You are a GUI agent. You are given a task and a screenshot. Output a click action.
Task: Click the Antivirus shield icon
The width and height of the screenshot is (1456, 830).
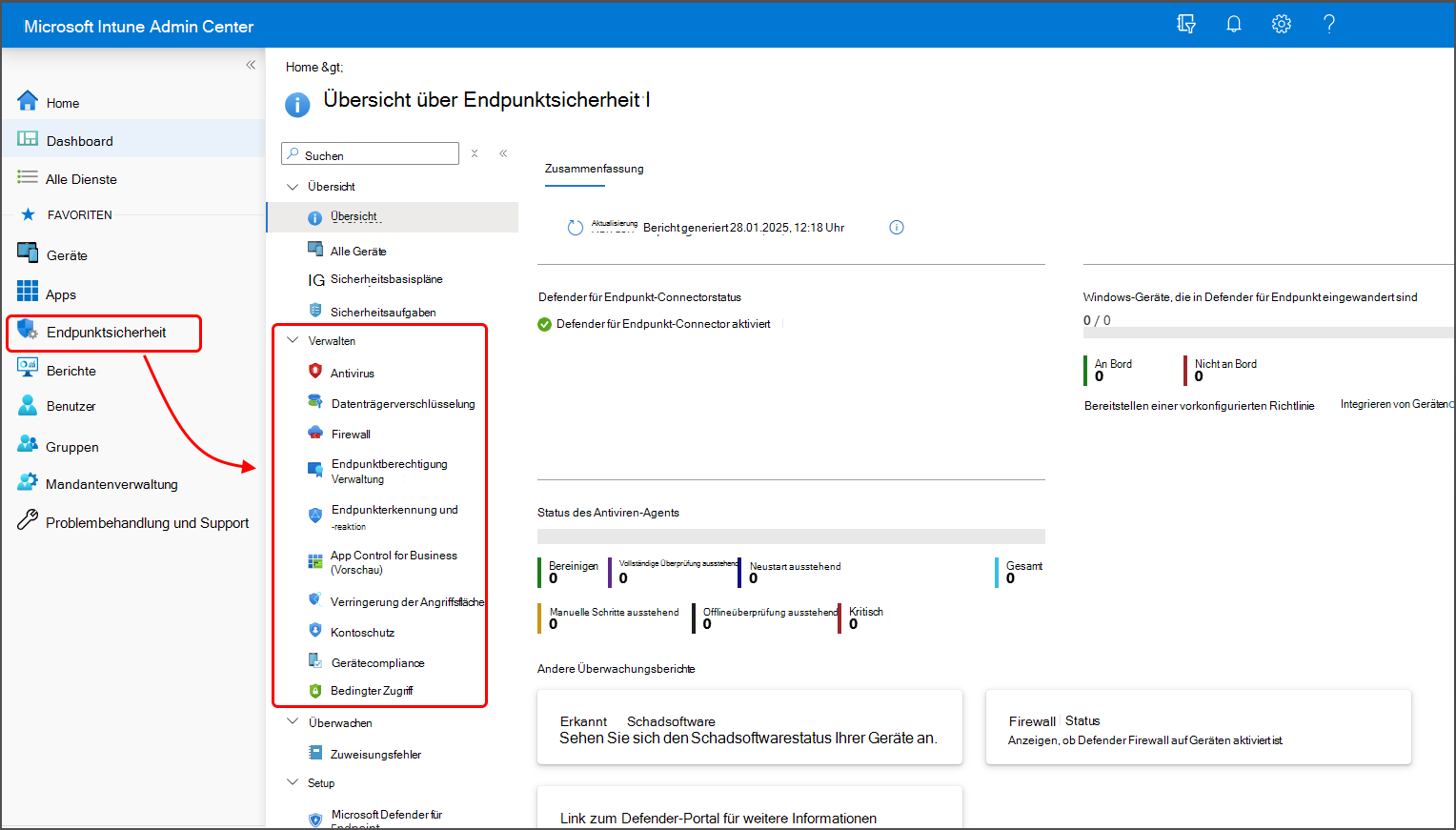click(315, 371)
